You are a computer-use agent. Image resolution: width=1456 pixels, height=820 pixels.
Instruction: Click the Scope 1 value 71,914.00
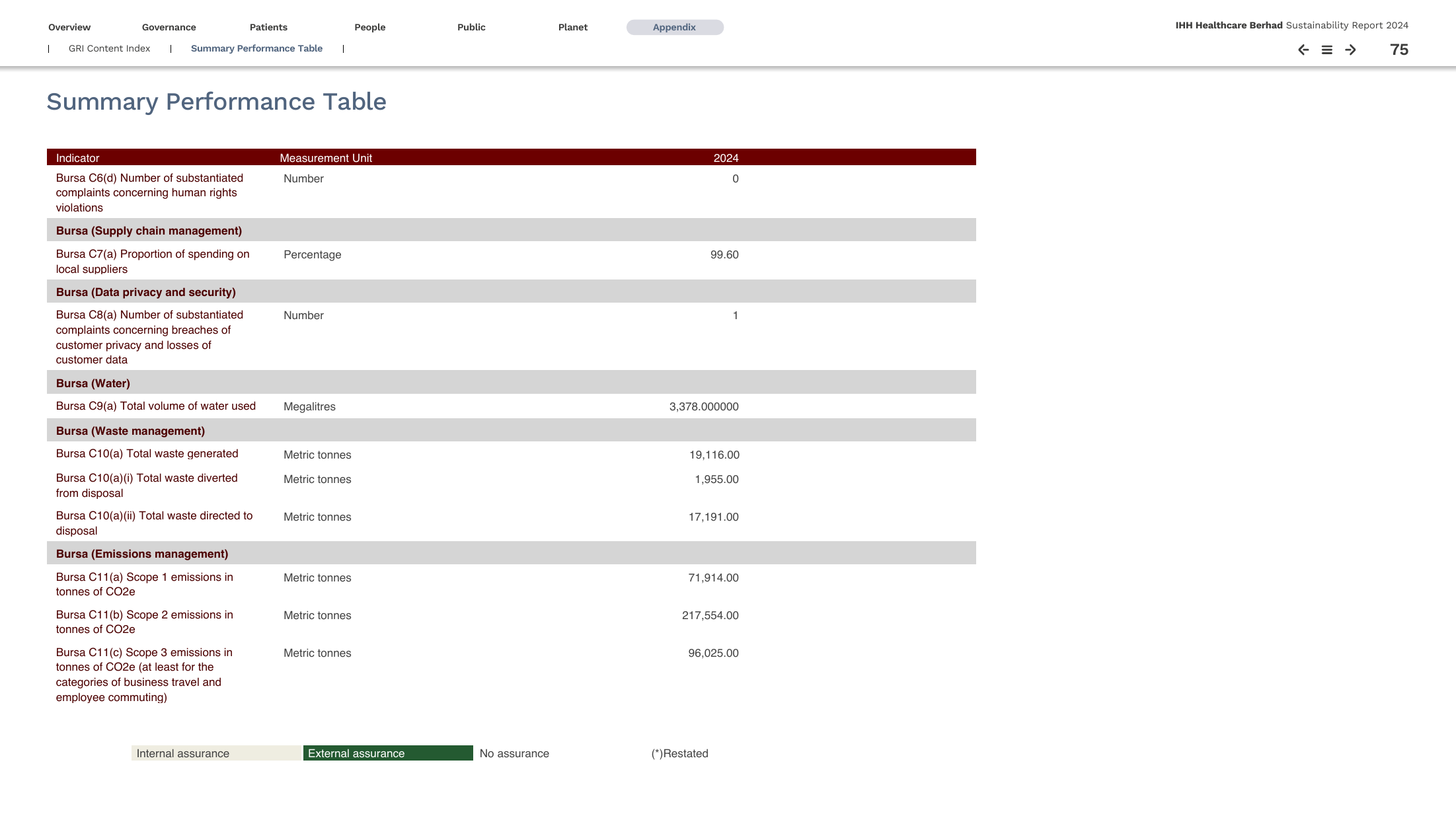pyautogui.click(x=714, y=578)
